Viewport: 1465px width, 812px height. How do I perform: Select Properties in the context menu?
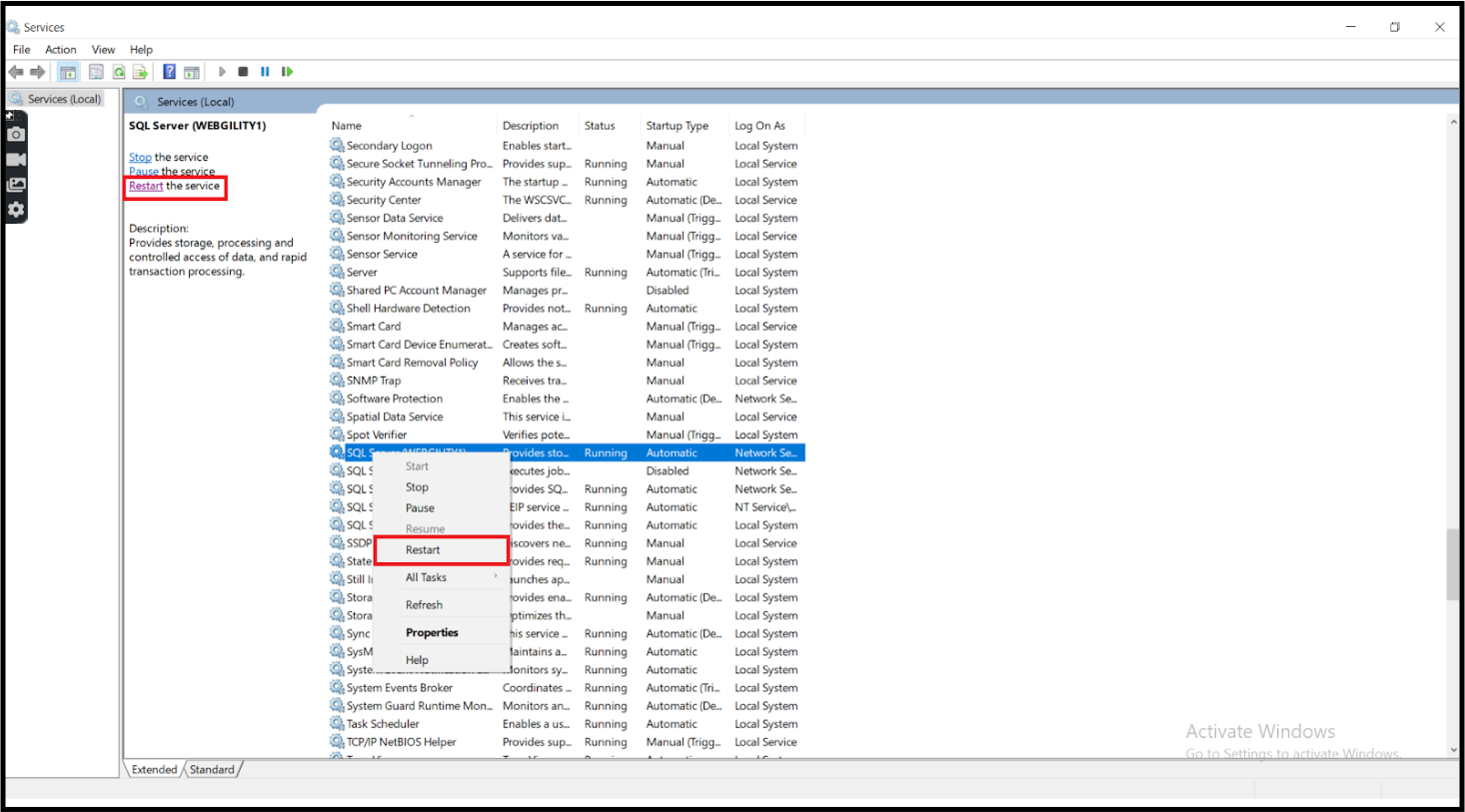[x=432, y=633]
